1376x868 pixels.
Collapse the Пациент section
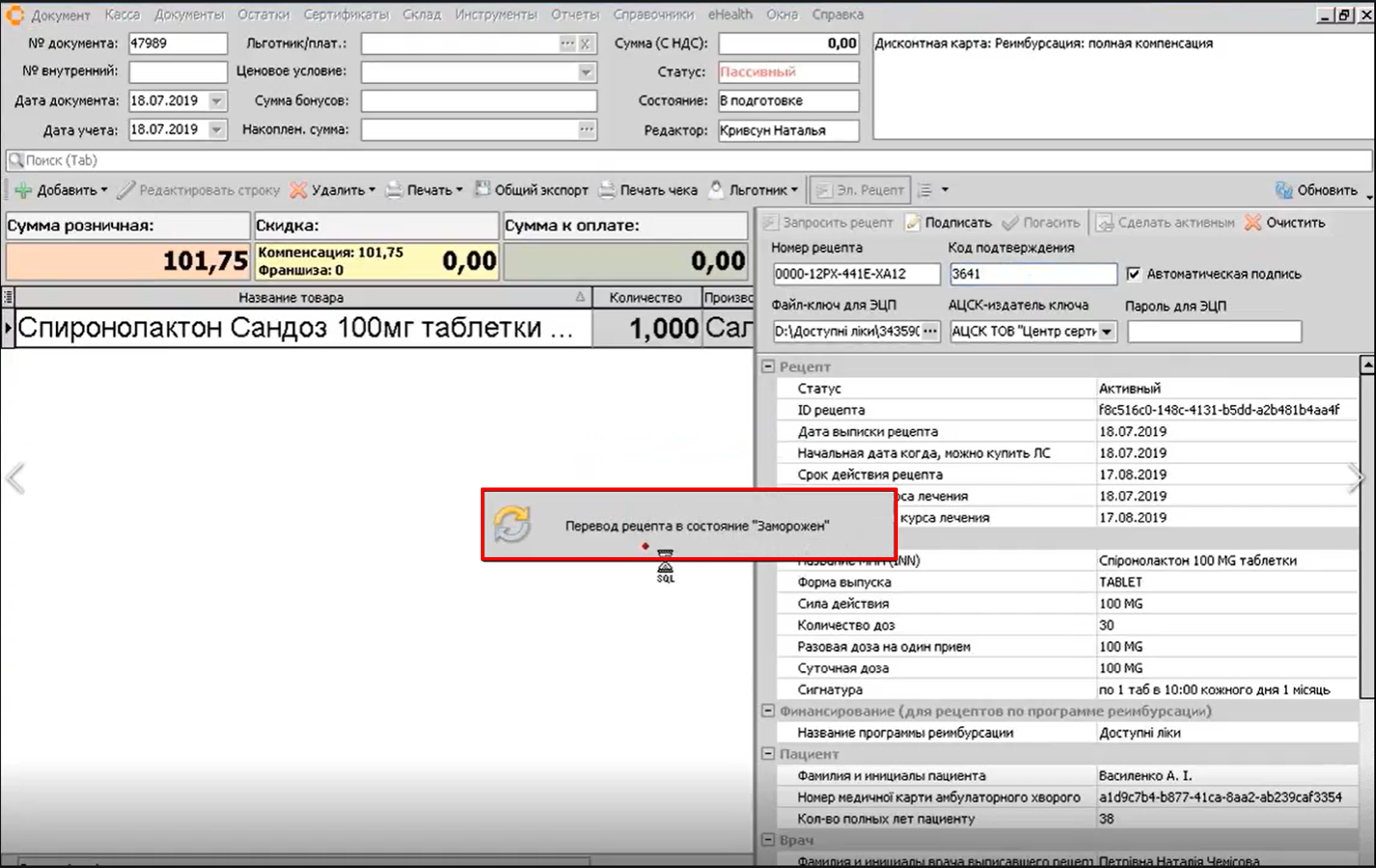(x=768, y=754)
